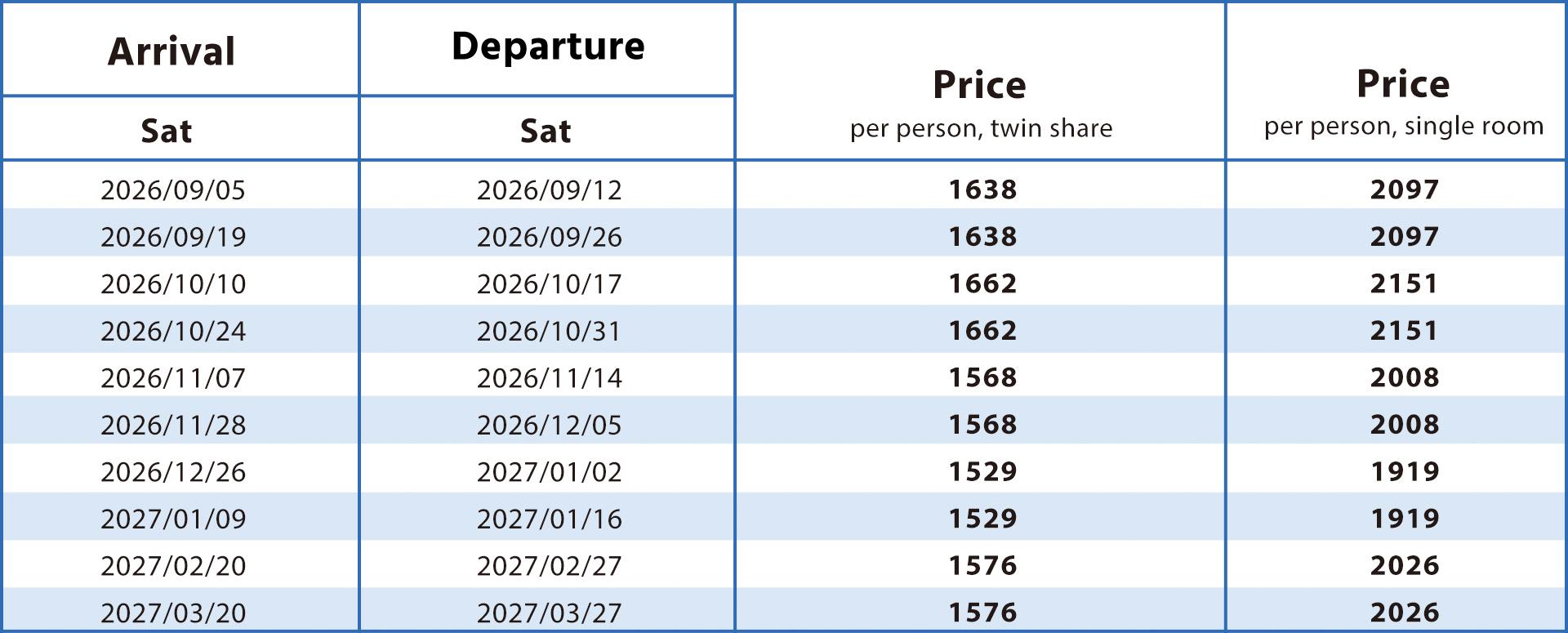Screen dimensions: 1568x633
Task: Click single room price 1919 for 2026/12/26
Action: pyautogui.click(x=1405, y=471)
